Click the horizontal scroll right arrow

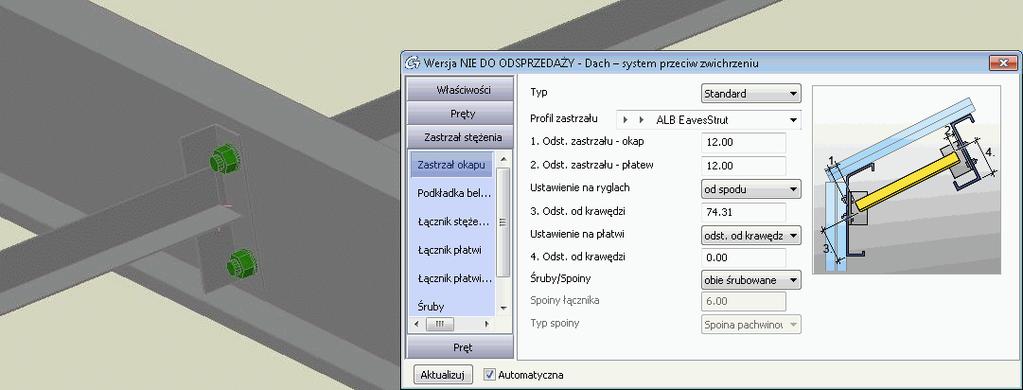(x=486, y=323)
